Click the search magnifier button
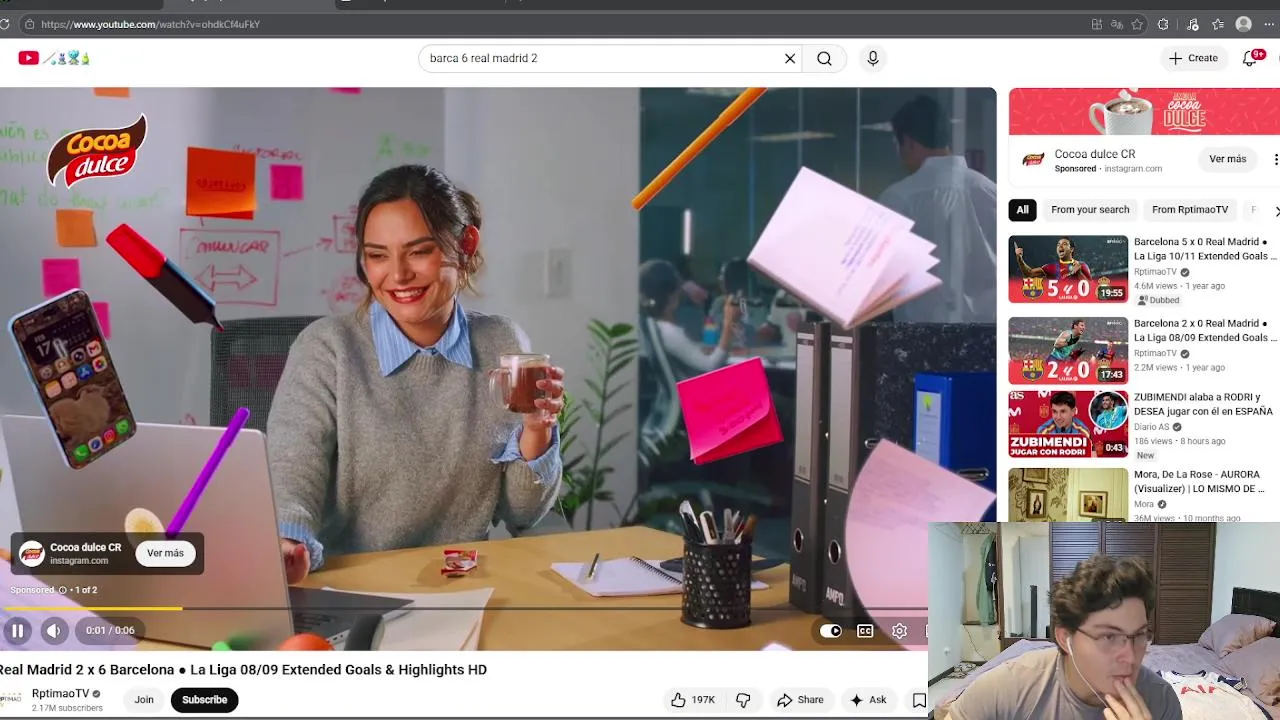The image size is (1280, 720). (x=824, y=58)
